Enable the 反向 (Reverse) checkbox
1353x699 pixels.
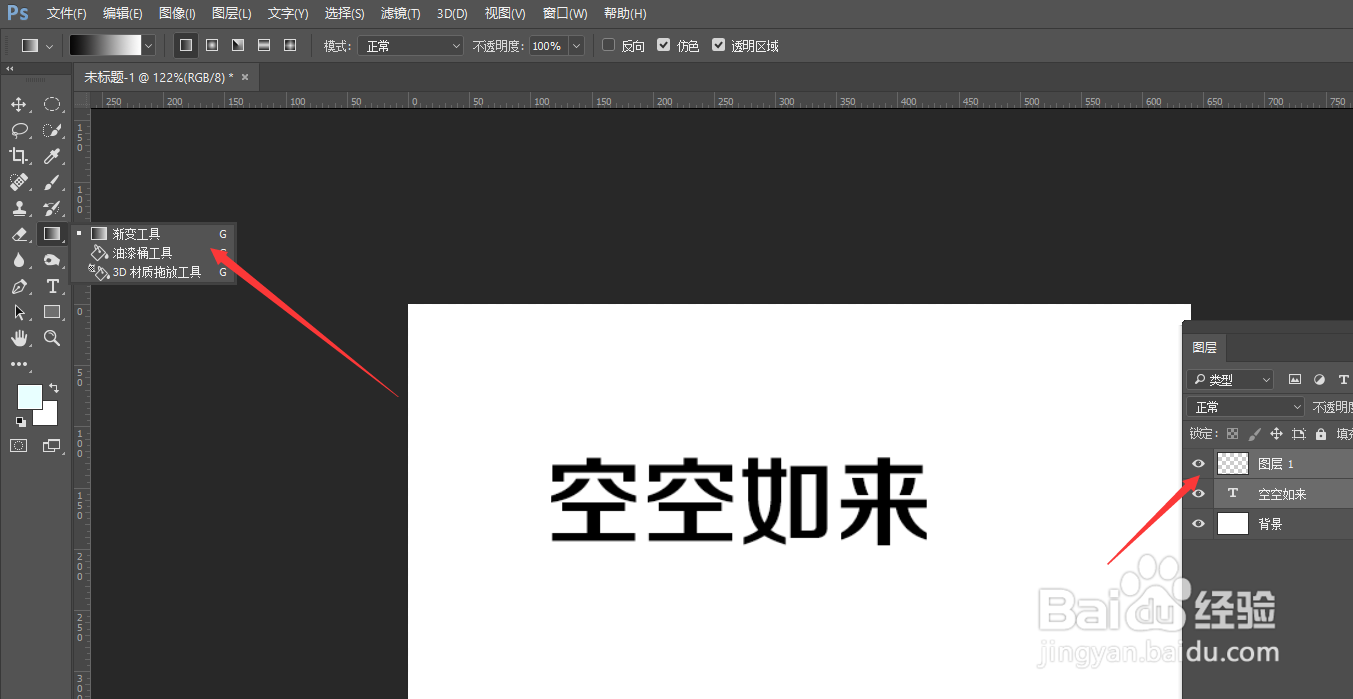(608, 45)
